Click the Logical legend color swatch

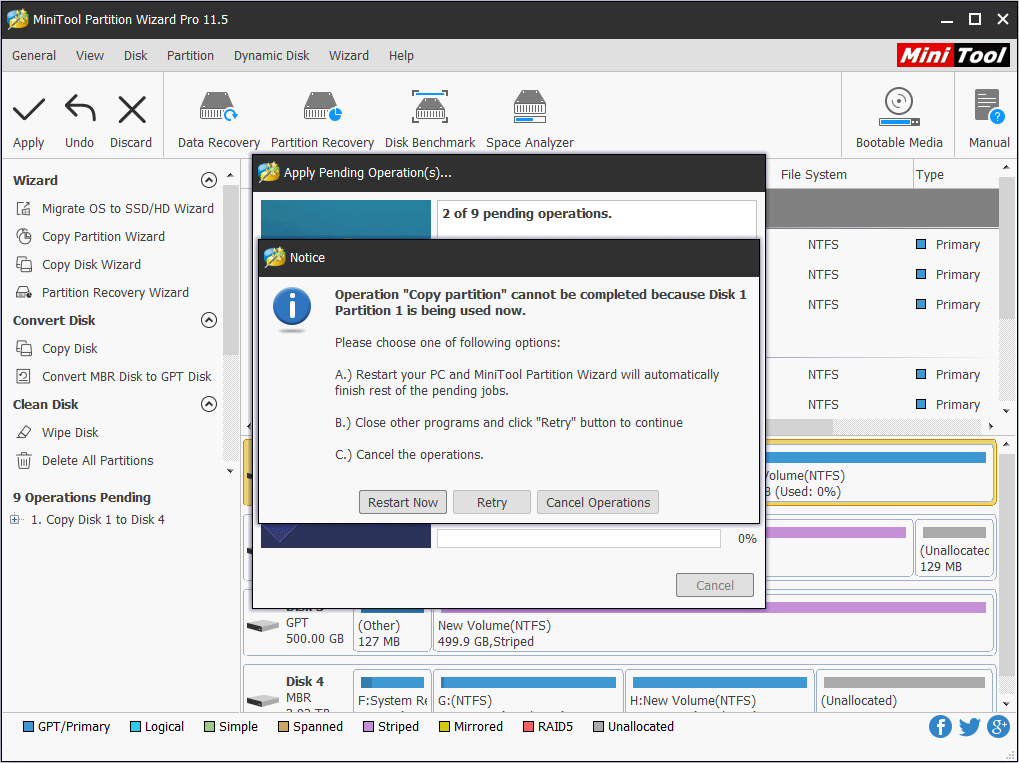click(136, 727)
